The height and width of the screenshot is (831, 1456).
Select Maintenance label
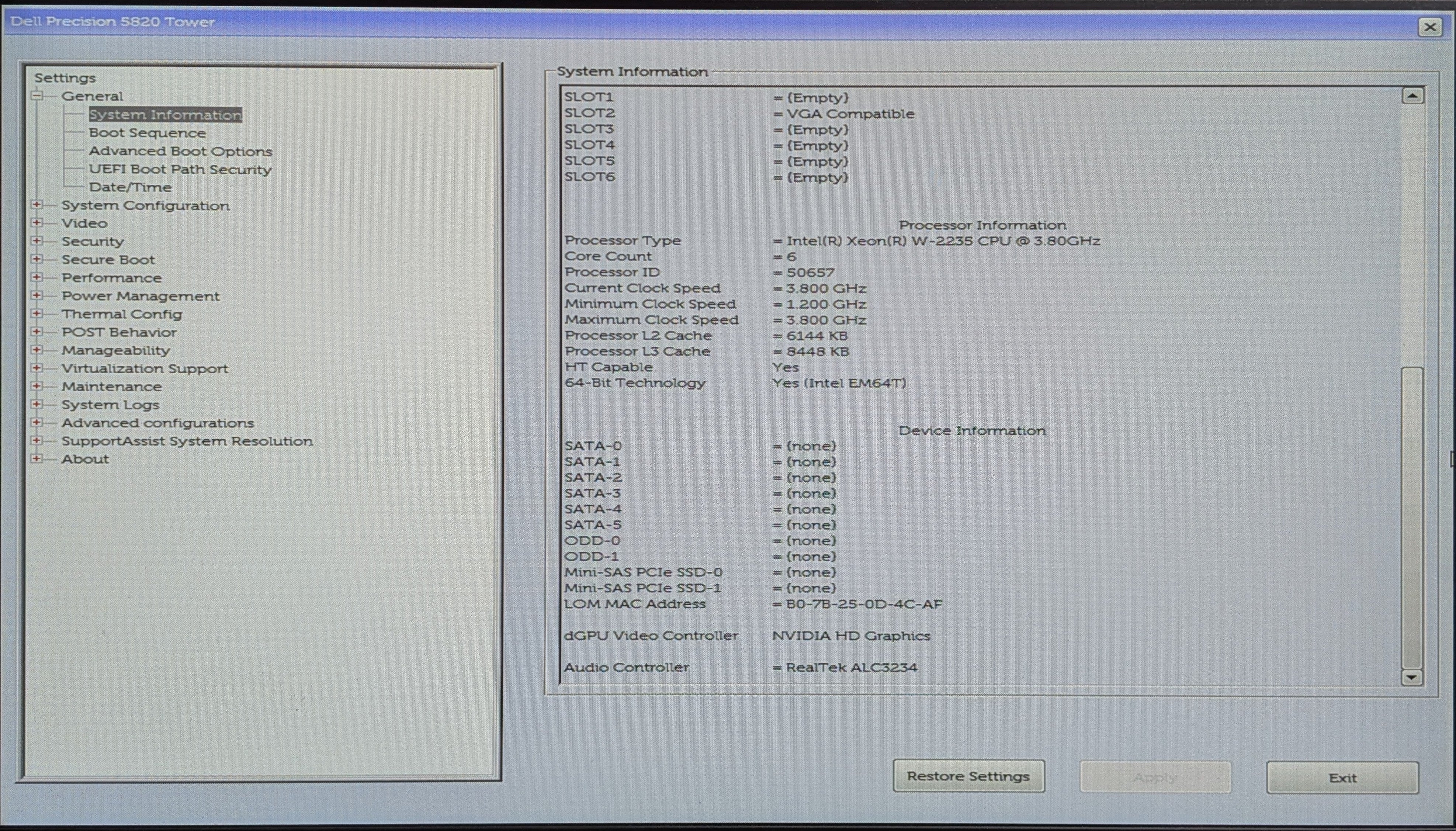point(111,387)
